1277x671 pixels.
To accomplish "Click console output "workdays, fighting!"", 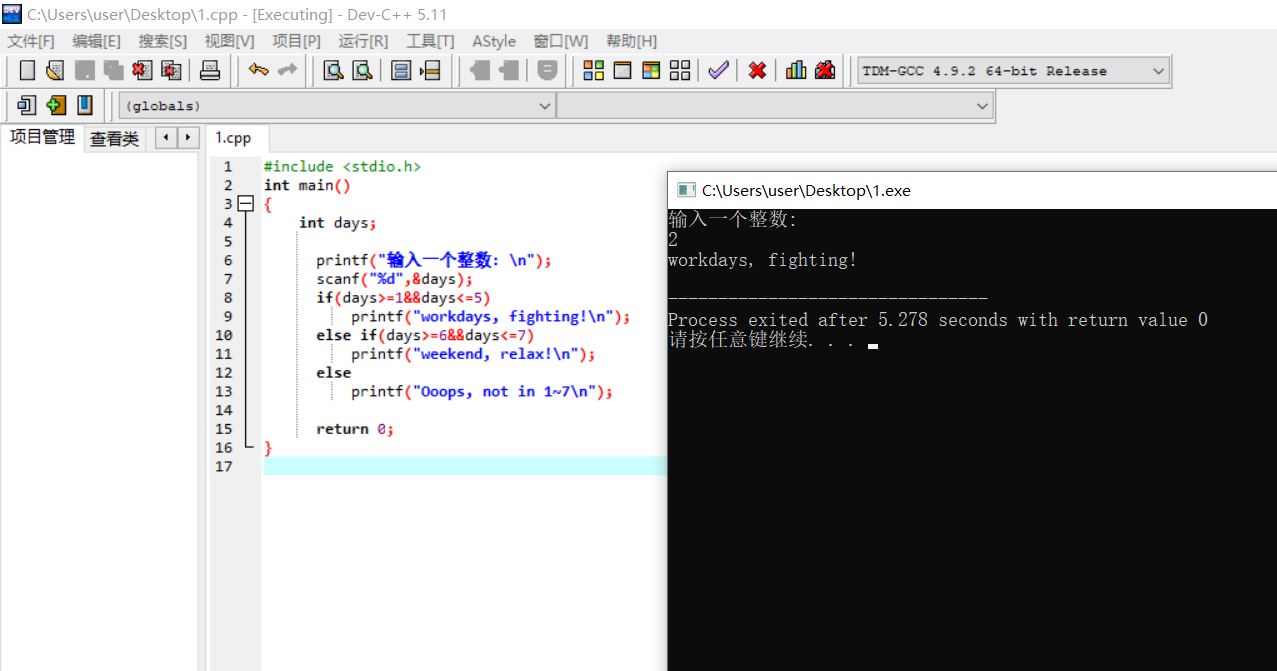I will pyautogui.click(x=762, y=260).
